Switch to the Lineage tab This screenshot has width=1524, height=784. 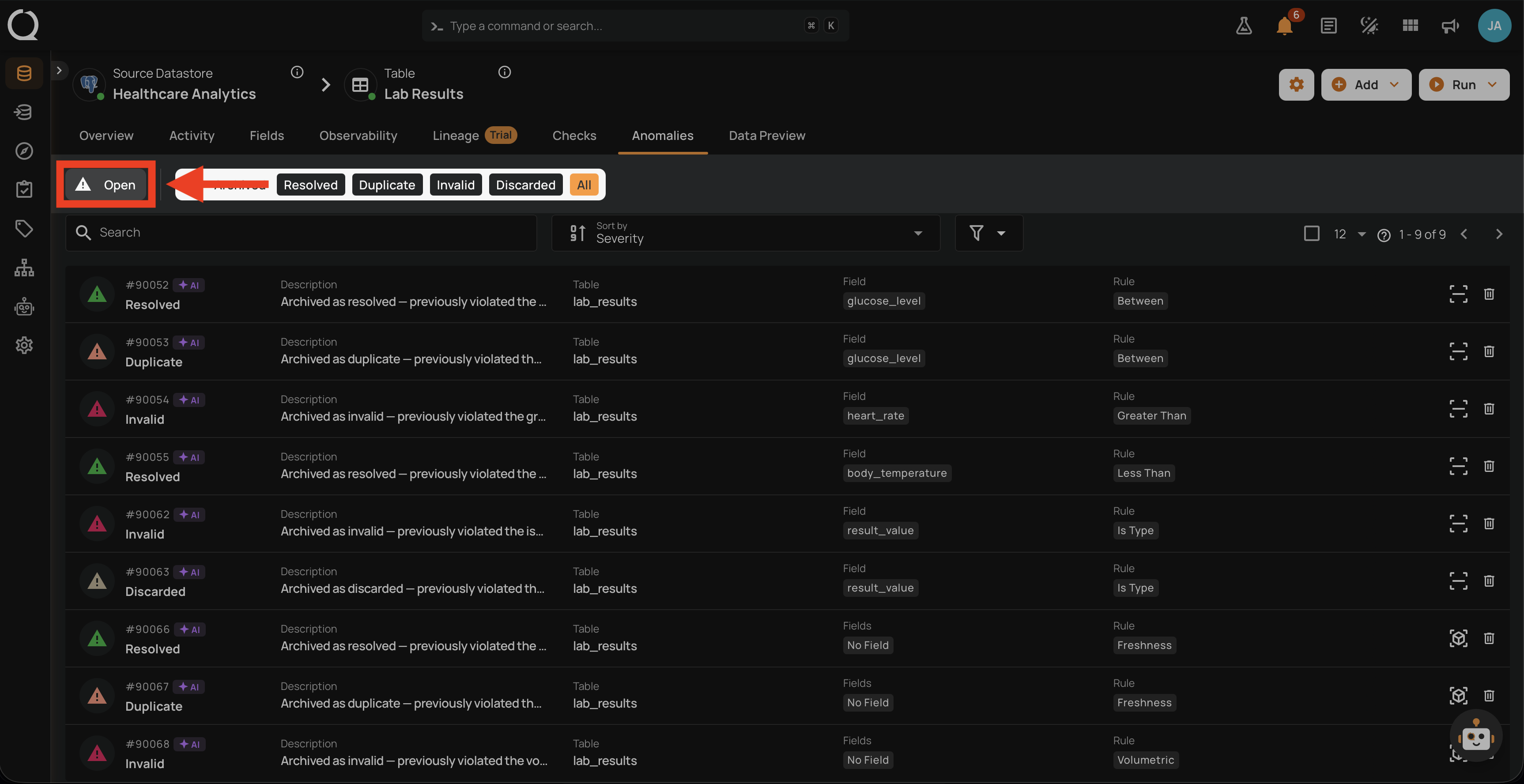(x=475, y=136)
